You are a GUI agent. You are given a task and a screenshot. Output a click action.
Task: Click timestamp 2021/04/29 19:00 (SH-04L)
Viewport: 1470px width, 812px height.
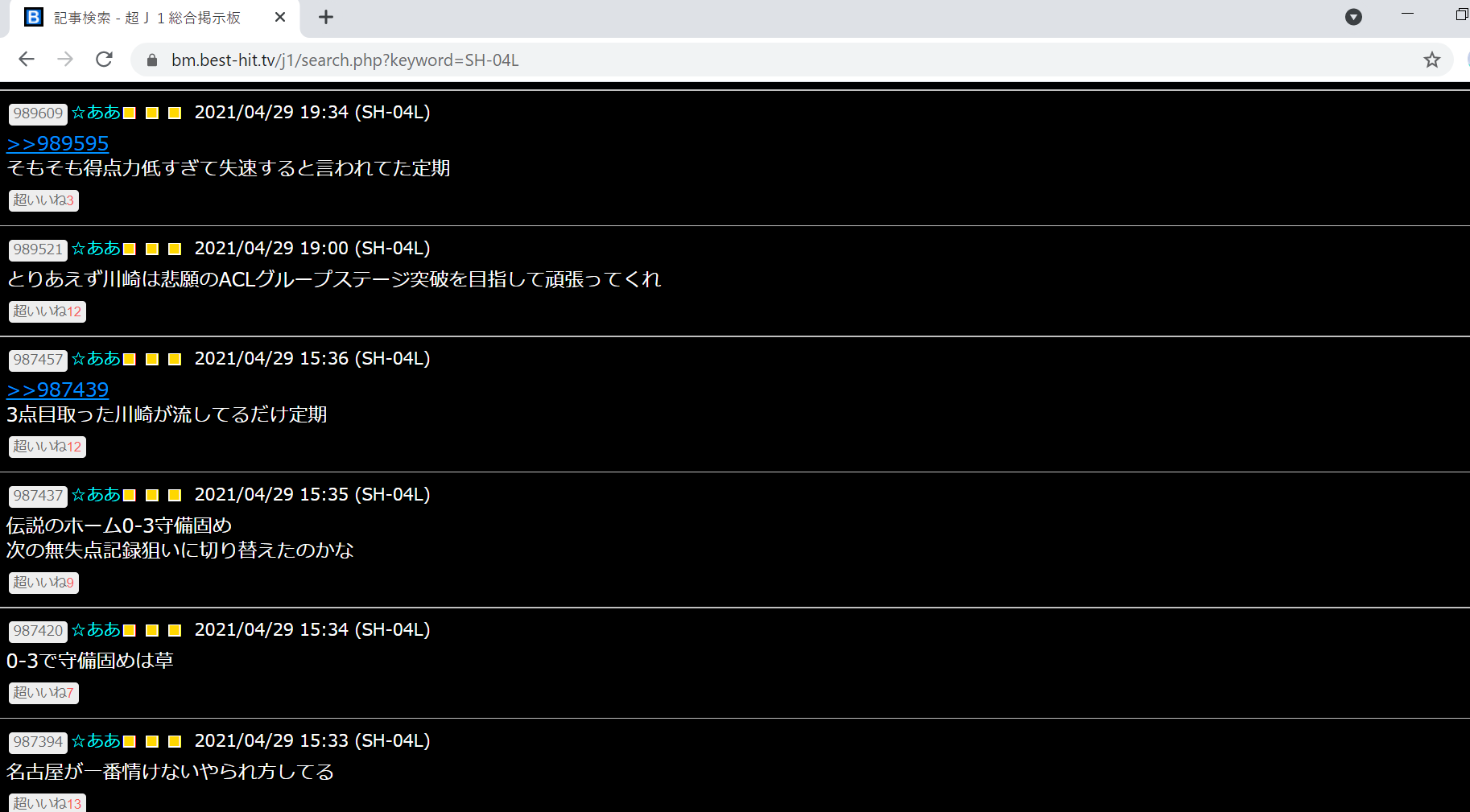pos(312,249)
